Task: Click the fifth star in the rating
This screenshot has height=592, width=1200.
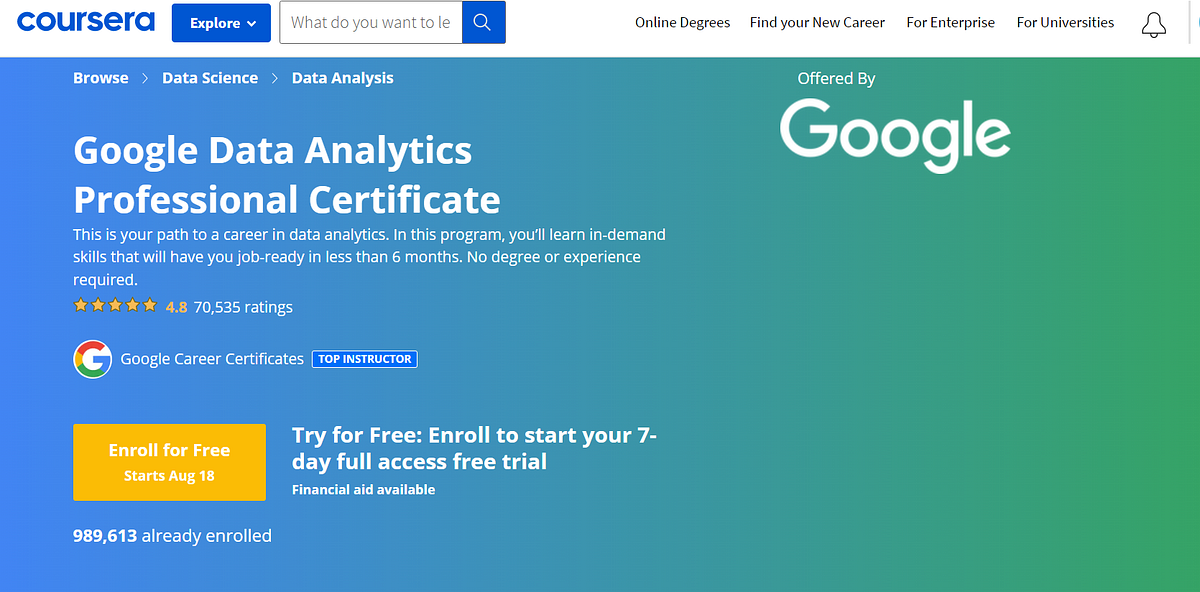Action: coord(150,305)
